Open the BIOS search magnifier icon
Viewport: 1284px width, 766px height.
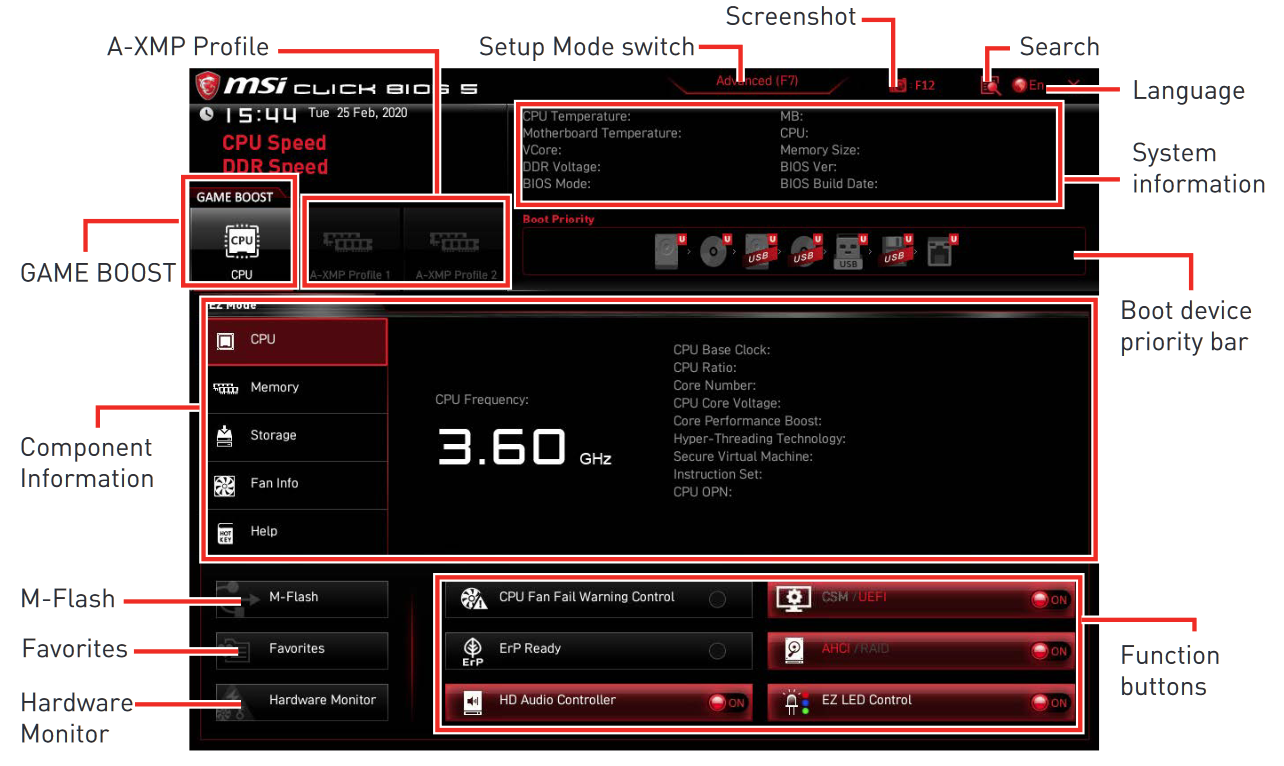(x=991, y=86)
